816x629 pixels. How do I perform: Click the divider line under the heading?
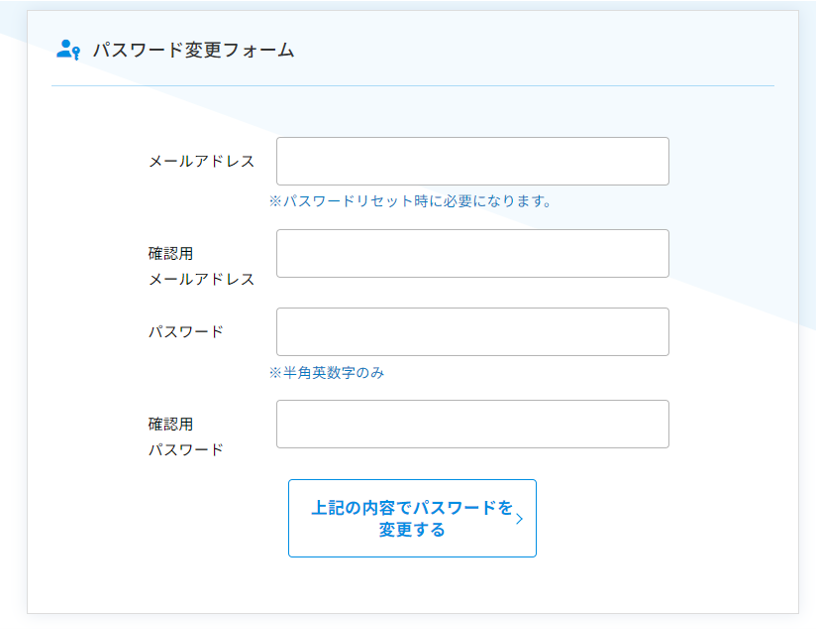pos(413,85)
